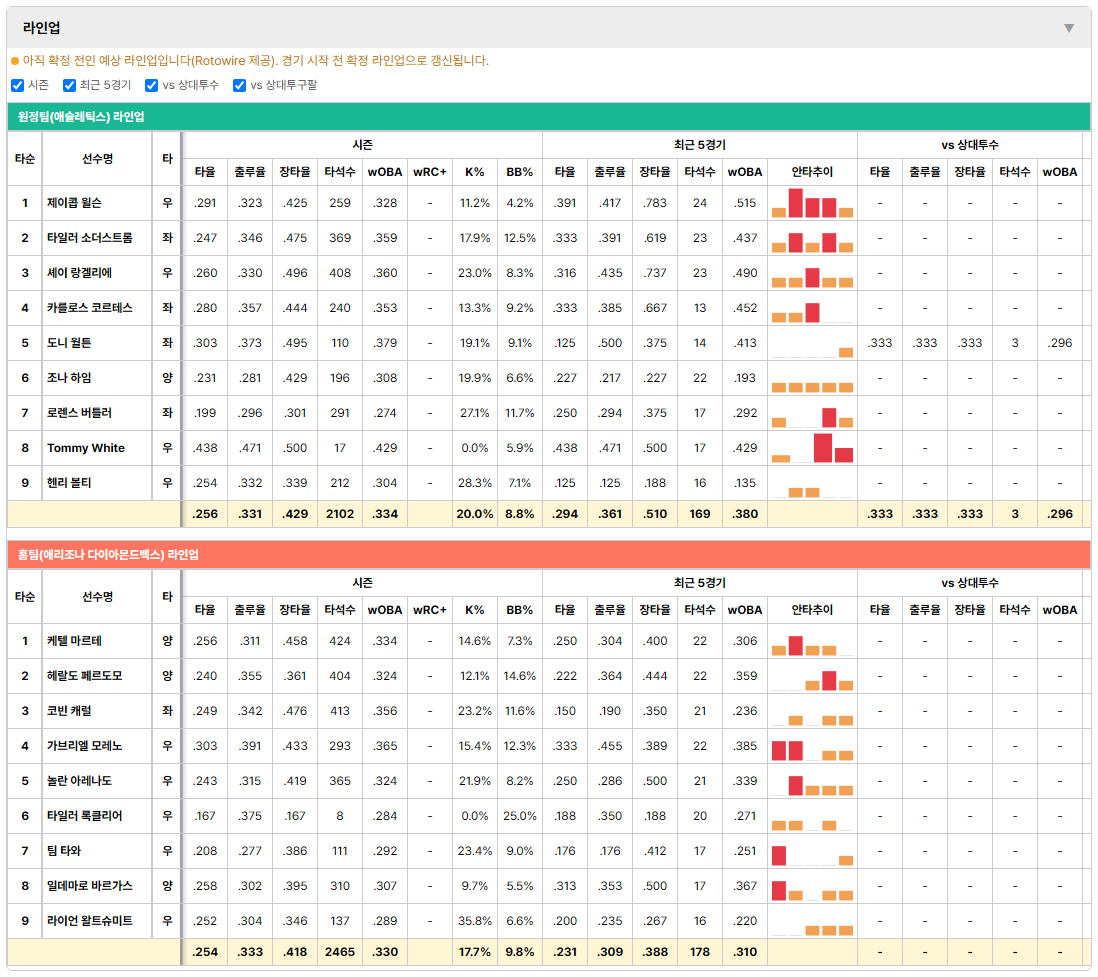Open player 타일러 소더스트롬

point(90,238)
